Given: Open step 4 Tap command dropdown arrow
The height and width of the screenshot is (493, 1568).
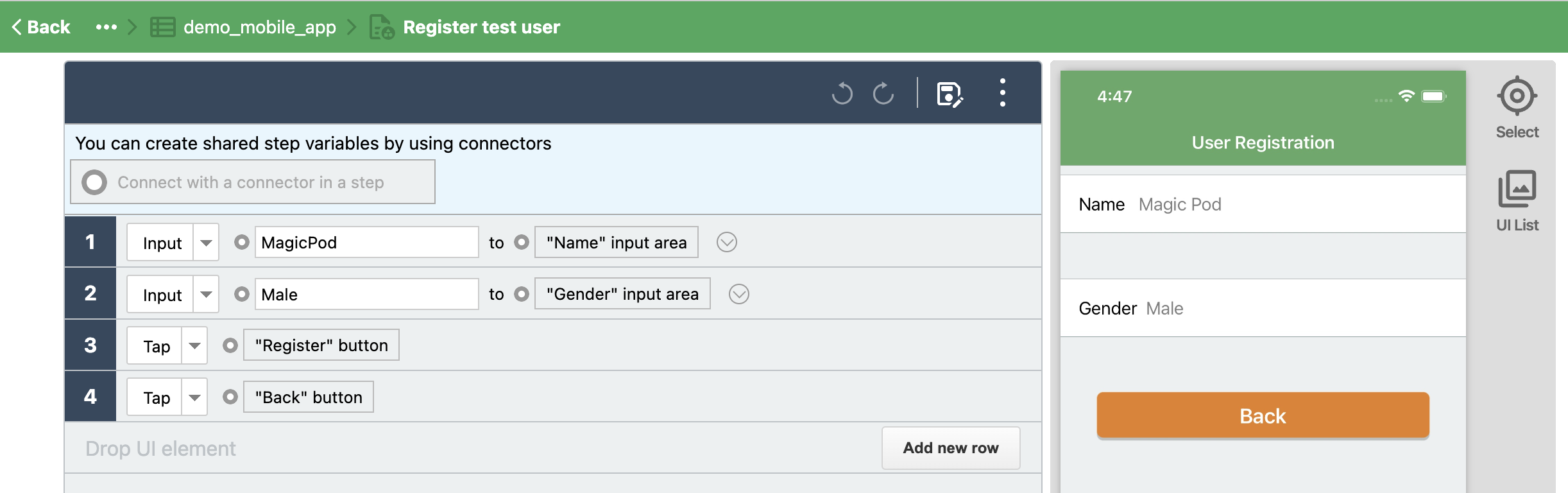Looking at the screenshot, I should click(x=194, y=397).
